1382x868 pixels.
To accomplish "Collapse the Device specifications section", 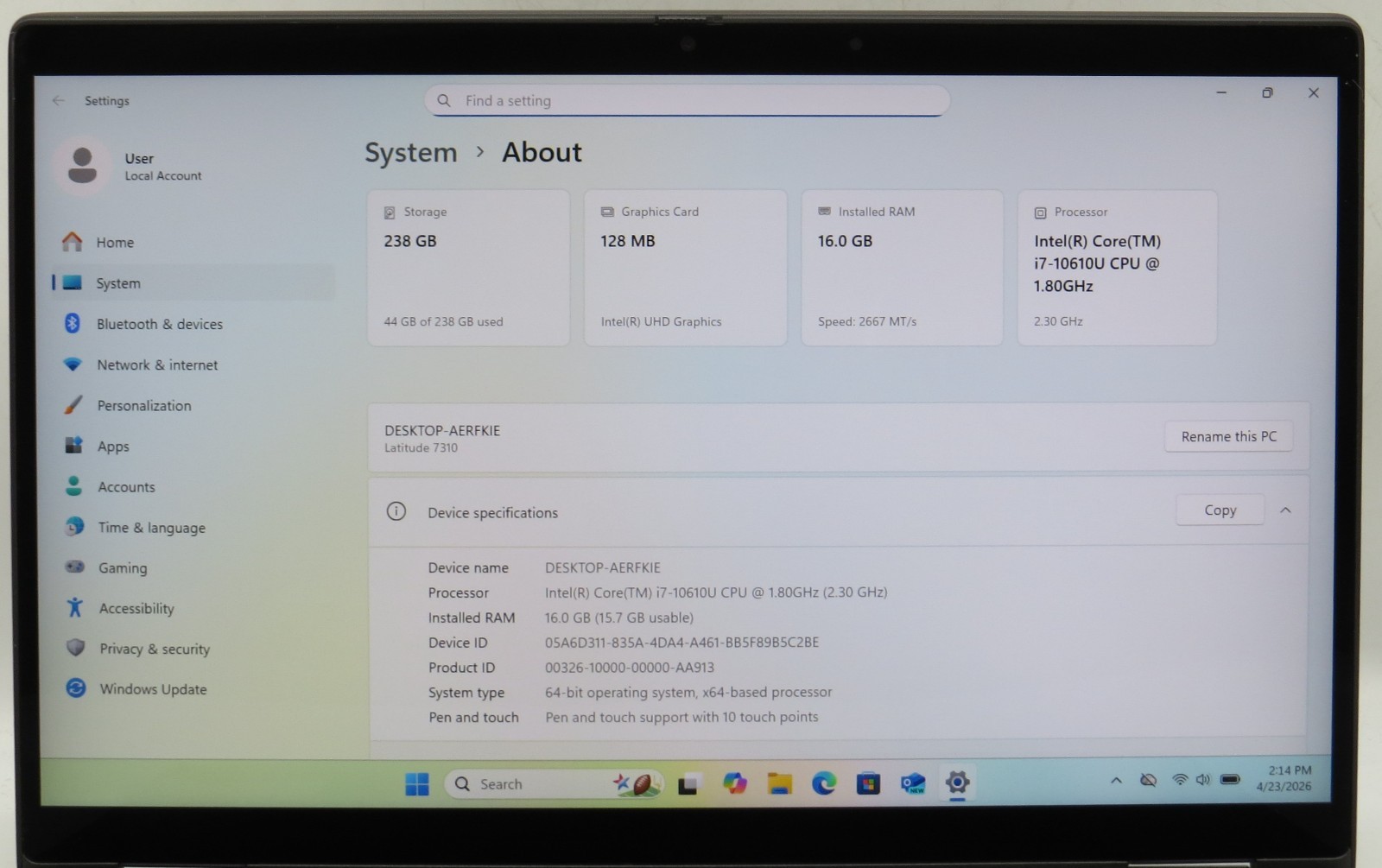I will point(1285,510).
